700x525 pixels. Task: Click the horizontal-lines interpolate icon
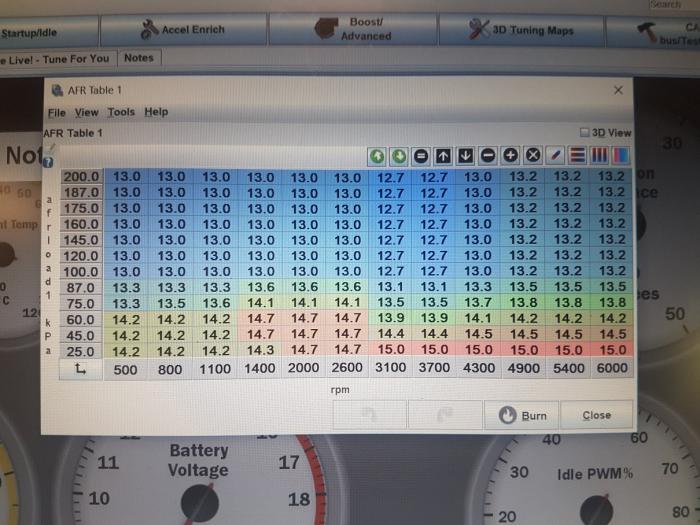(575, 156)
